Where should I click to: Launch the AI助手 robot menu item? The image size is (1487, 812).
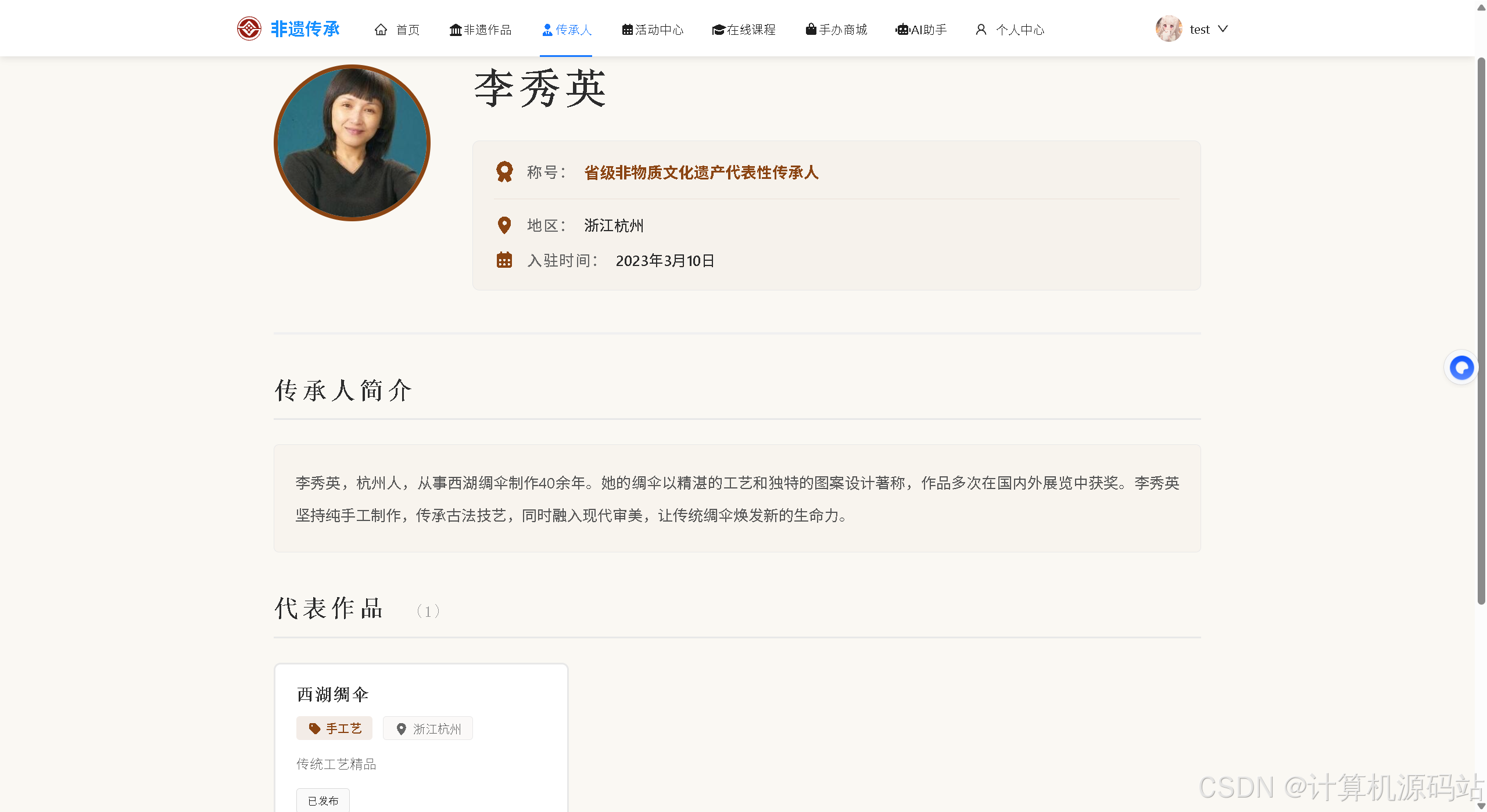click(x=920, y=30)
